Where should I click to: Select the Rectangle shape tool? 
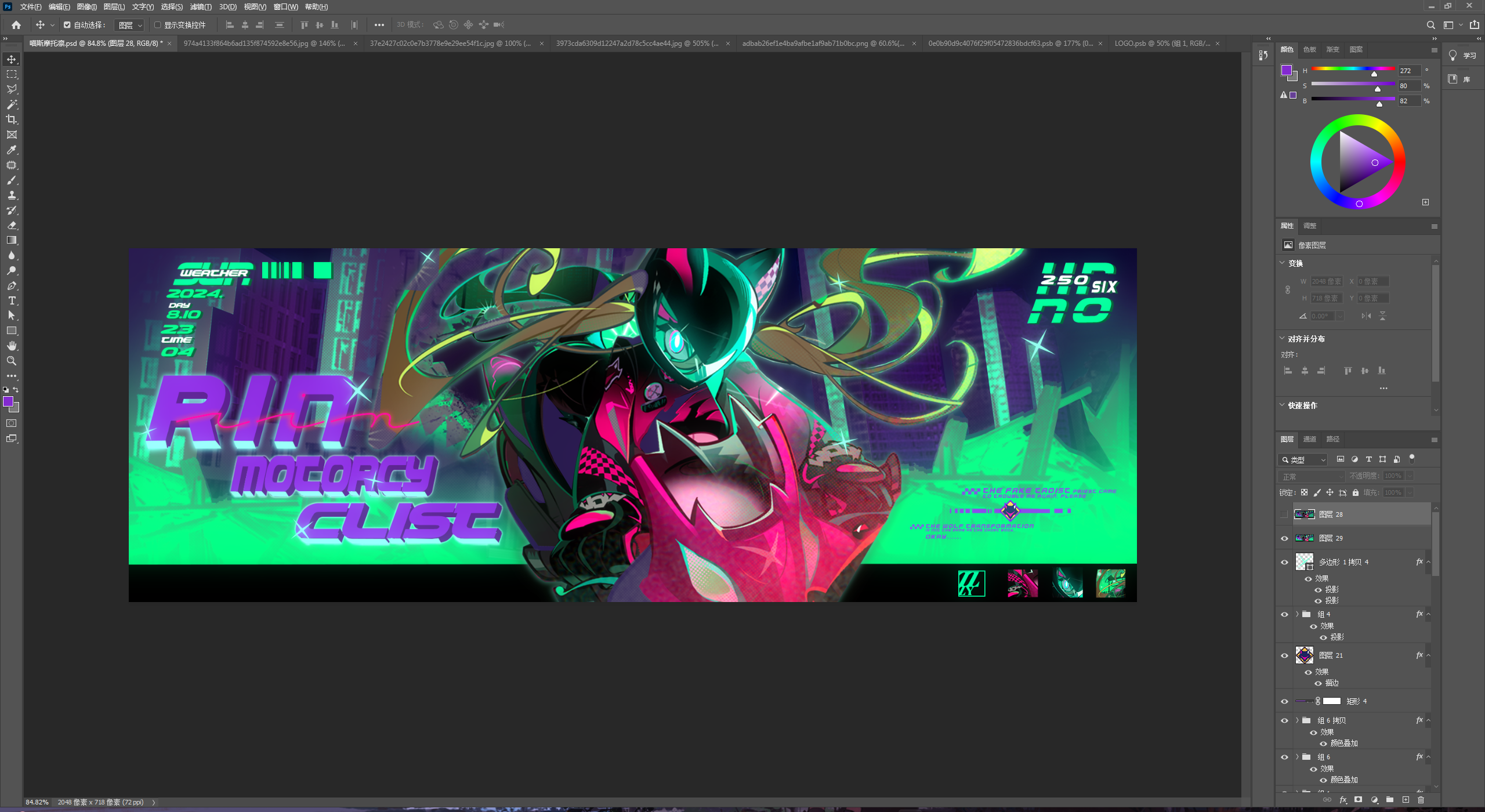pyautogui.click(x=12, y=331)
